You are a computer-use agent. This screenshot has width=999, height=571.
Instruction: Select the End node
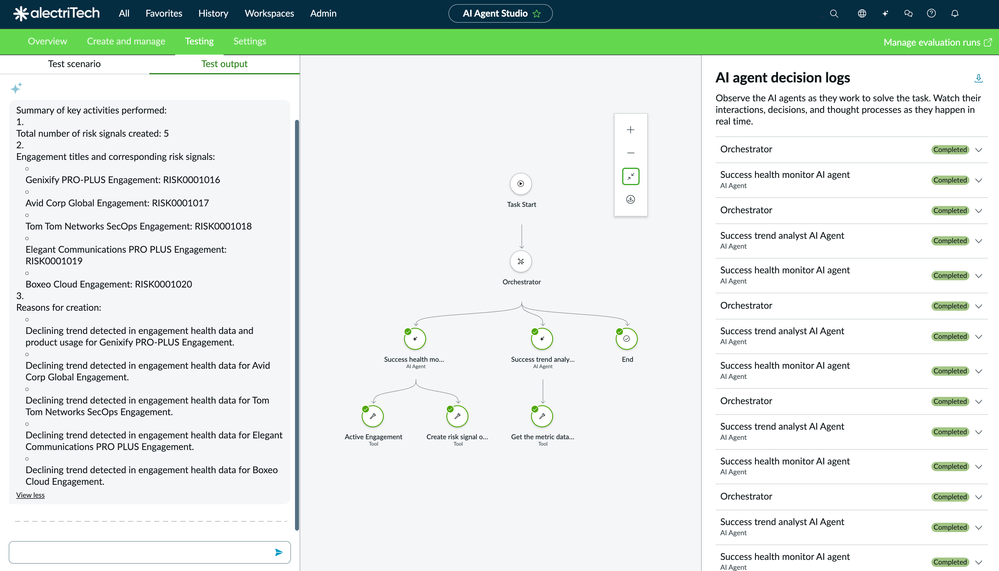(x=627, y=339)
